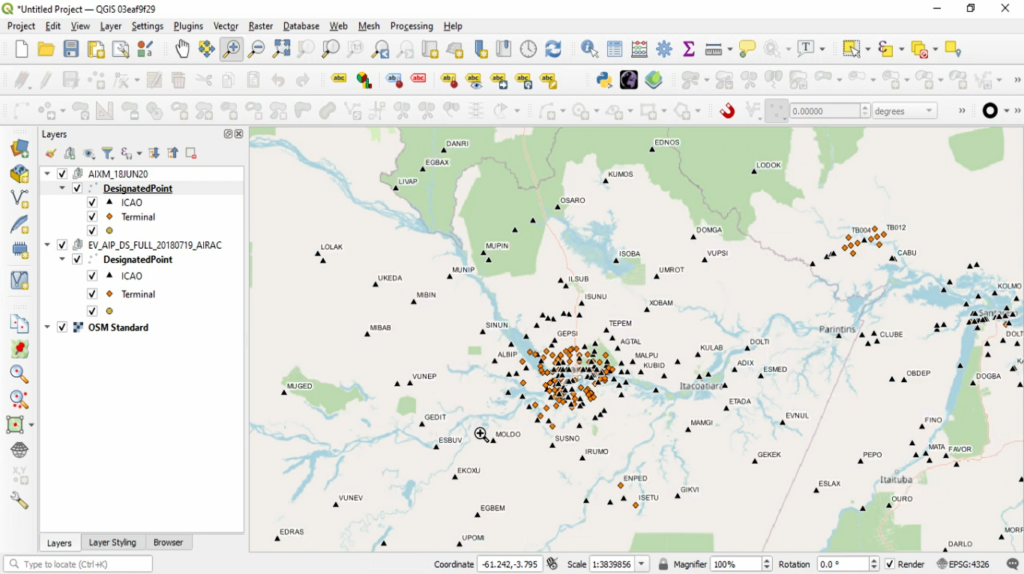
Task: Collapse EV_AIP_DS_FULL_20180719_AIRAC group
Action: (x=47, y=245)
